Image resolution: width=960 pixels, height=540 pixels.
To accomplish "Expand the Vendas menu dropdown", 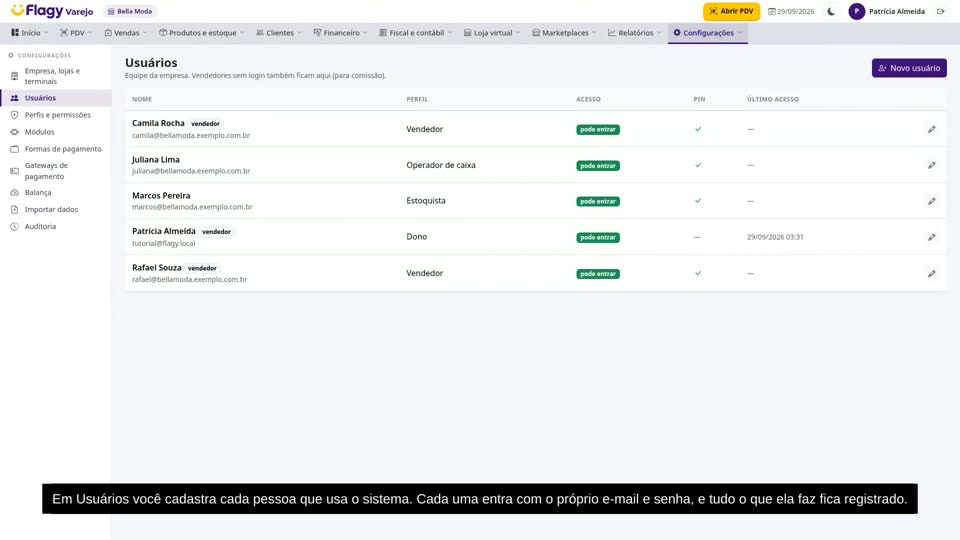I will click(126, 33).
